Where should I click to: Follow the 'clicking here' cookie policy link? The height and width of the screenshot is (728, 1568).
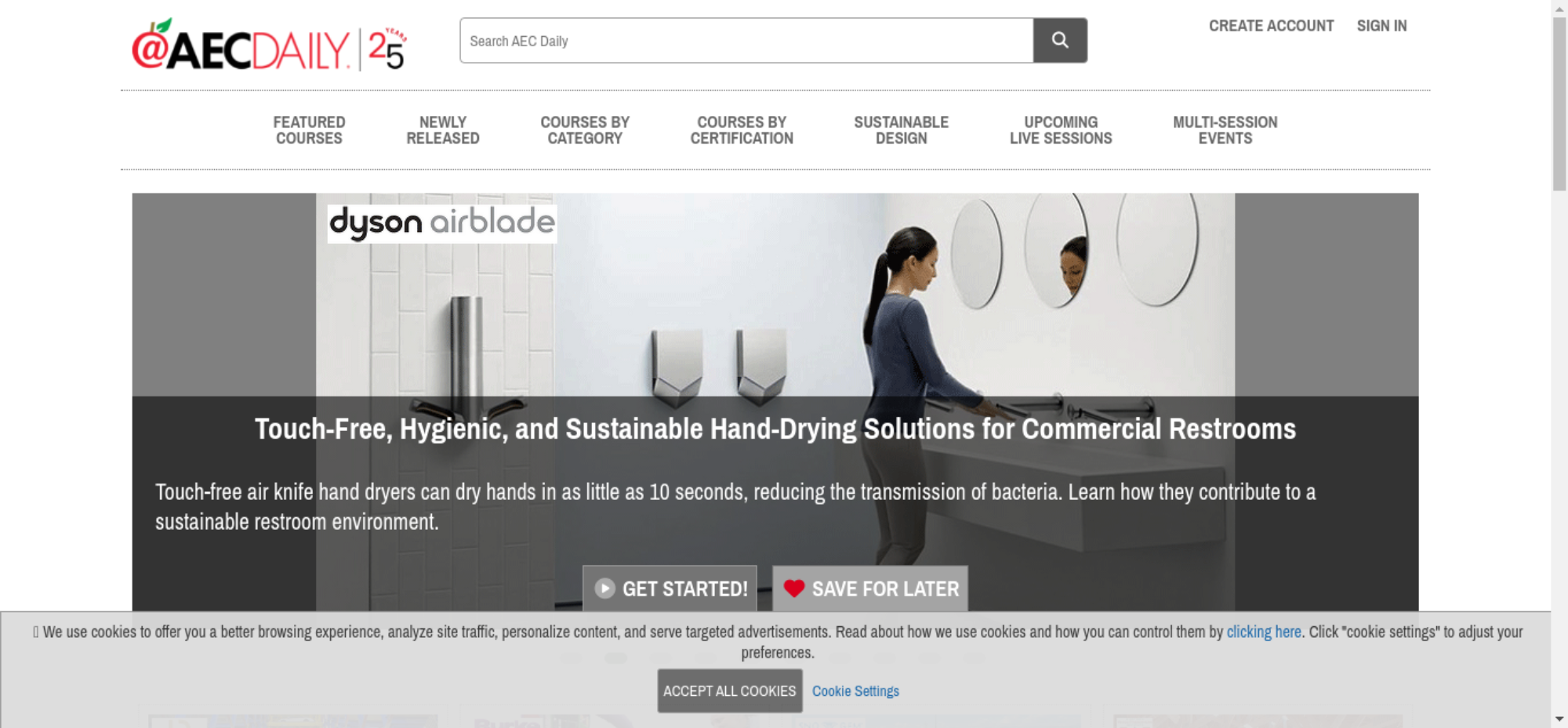point(1264,632)
